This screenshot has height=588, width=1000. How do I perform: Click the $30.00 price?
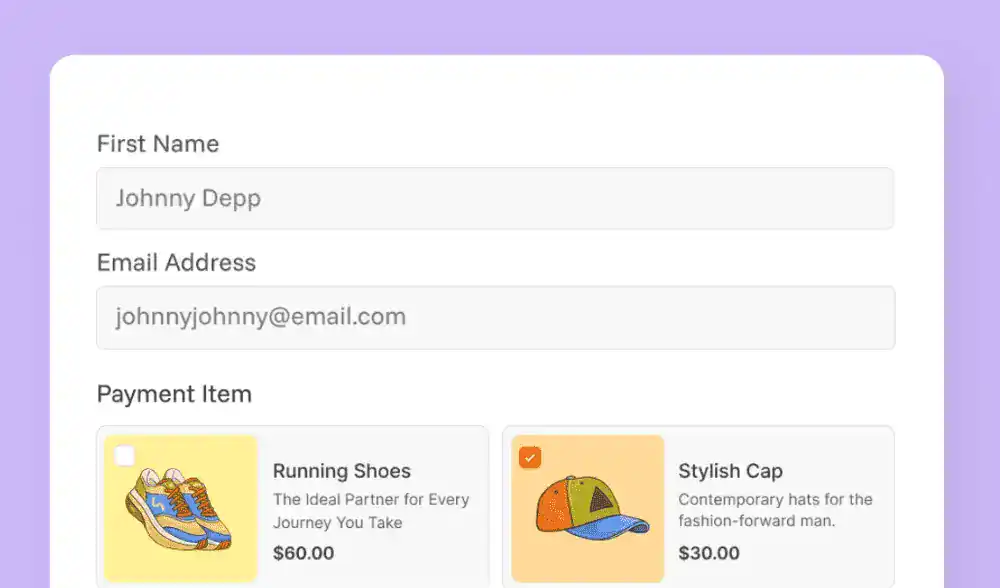(x=709, y=553)
